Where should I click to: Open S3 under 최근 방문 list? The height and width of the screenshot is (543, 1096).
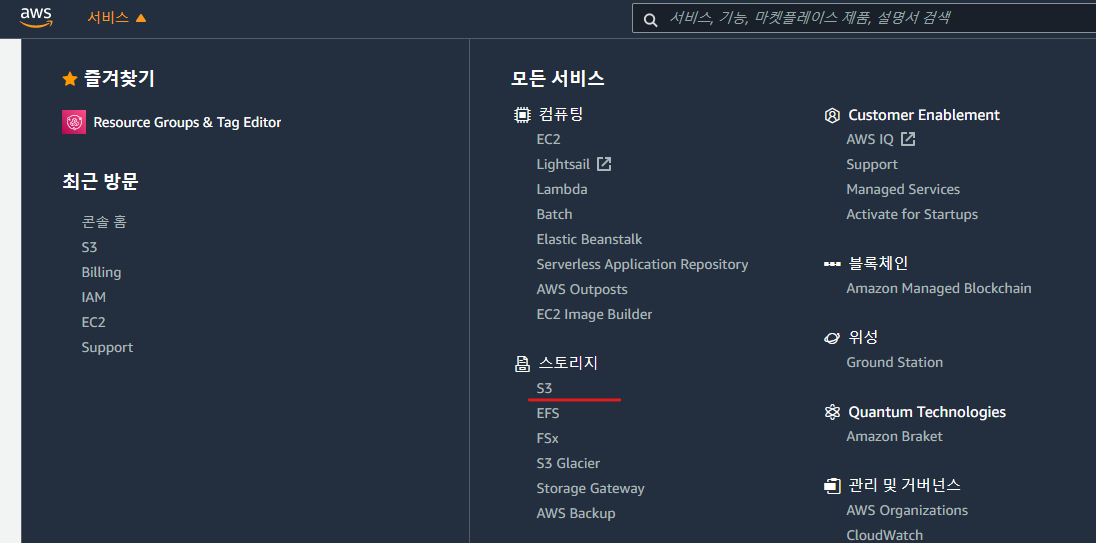pyautogui.click(x=89, y=247)
